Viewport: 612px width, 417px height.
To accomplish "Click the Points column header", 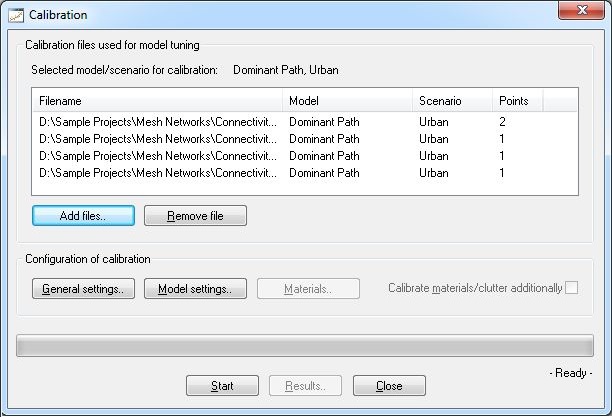I will (517, 101).
